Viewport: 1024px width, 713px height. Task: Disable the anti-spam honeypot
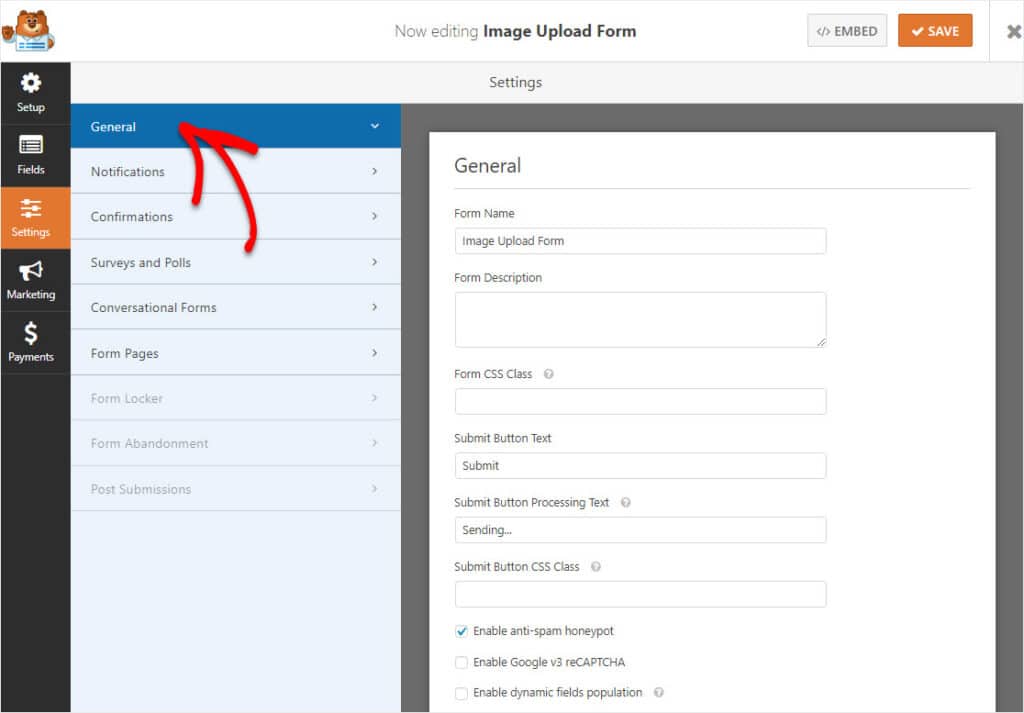pyautogui.click(x=461, y=631)
